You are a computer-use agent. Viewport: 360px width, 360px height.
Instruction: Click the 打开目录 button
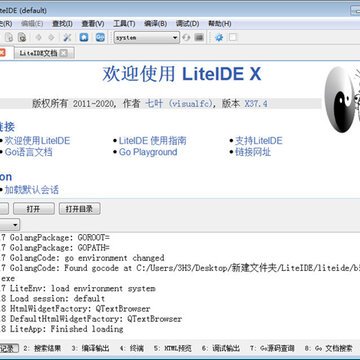tap(79, 209)
